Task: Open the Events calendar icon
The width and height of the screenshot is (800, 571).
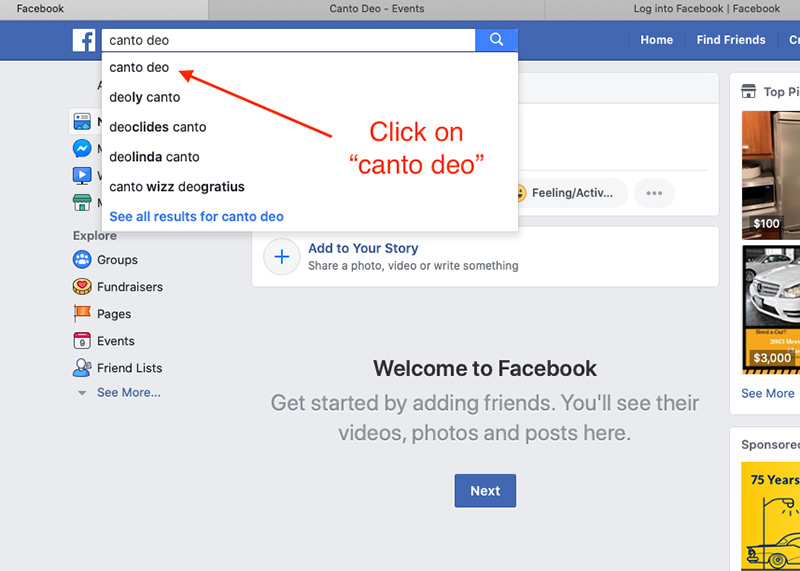Action: (82, 341)
